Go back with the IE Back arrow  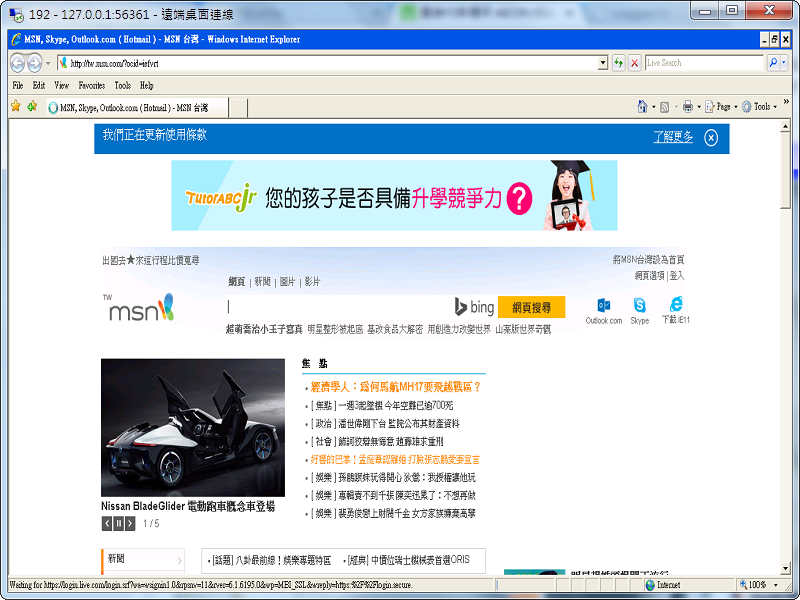click(x=17, y=63)
